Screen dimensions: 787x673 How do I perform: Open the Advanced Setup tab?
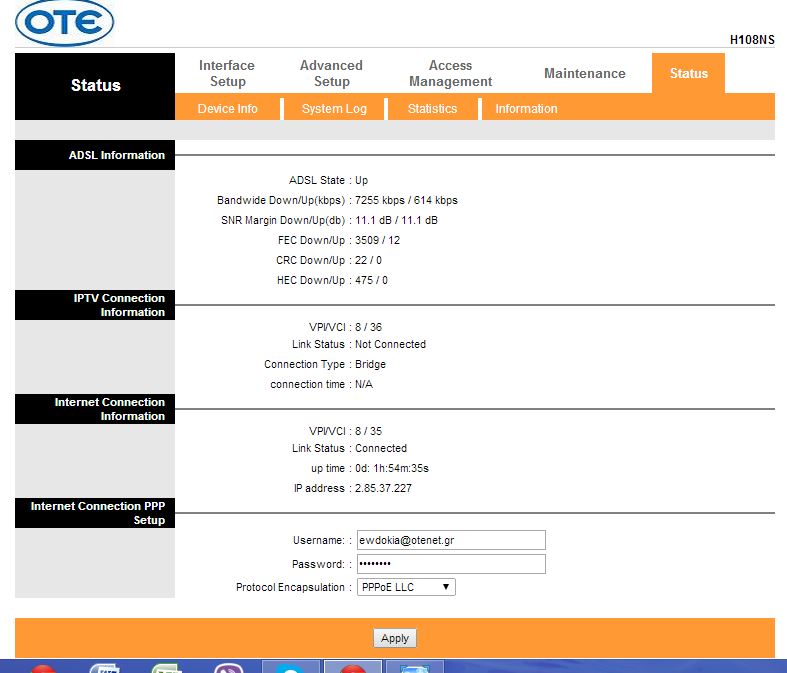coord(331,73)
